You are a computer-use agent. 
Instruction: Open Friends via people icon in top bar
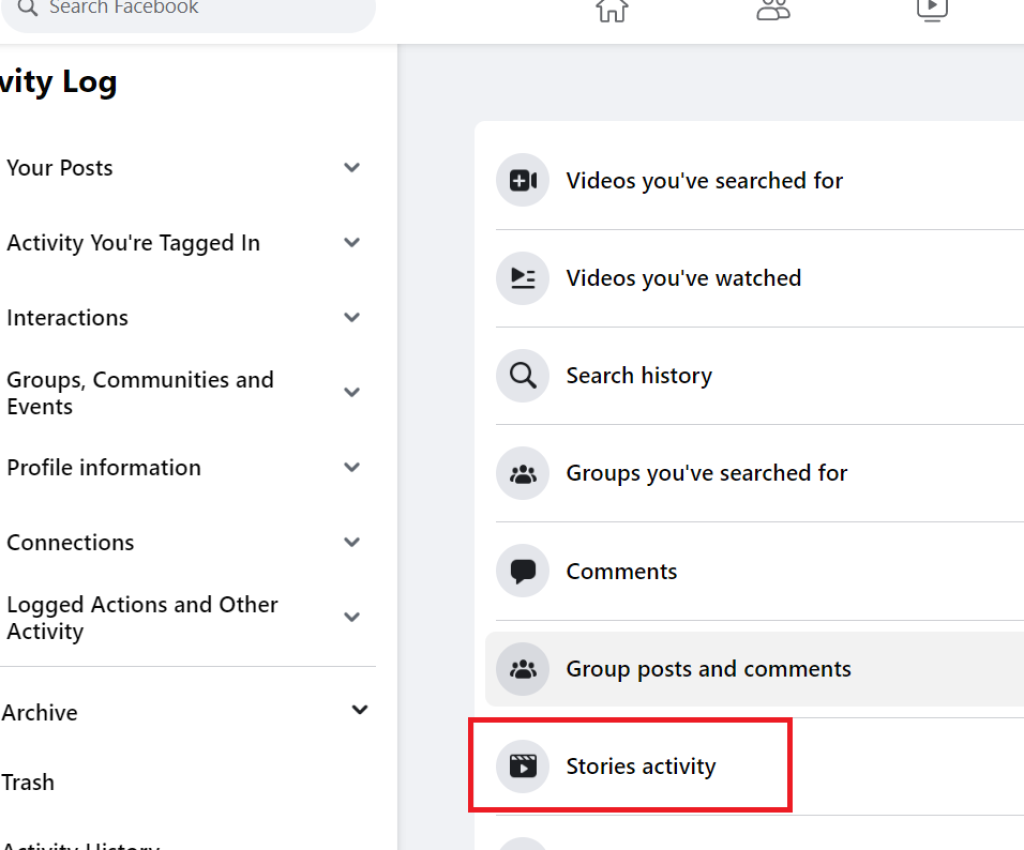773,9
